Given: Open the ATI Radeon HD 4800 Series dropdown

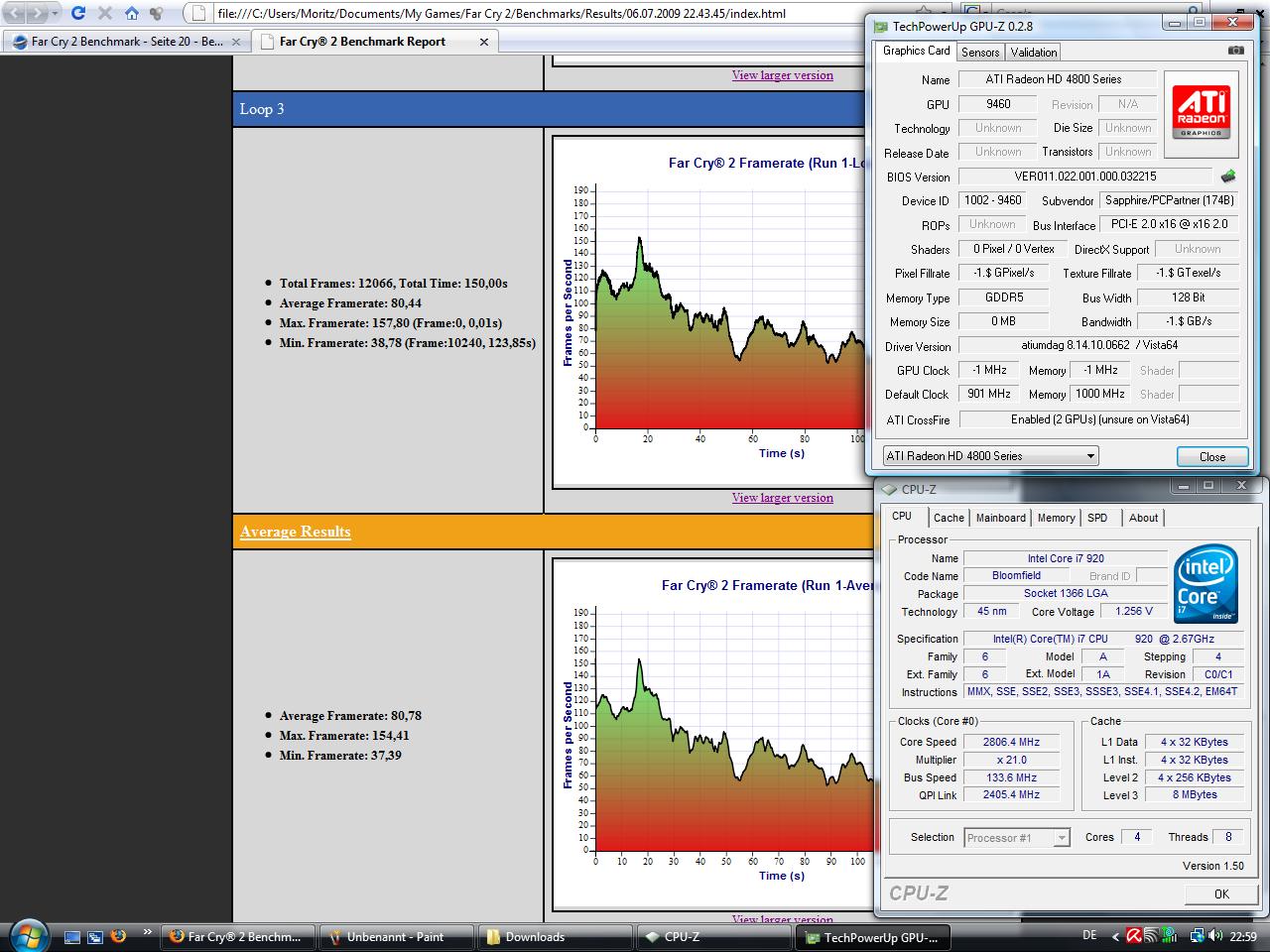Looking at the screenshot, I should click(990, 456).
